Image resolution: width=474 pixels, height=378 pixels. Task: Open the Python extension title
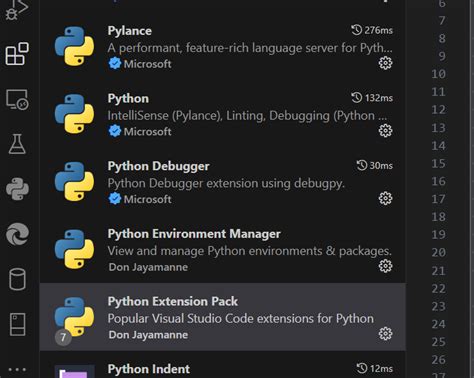128,99
